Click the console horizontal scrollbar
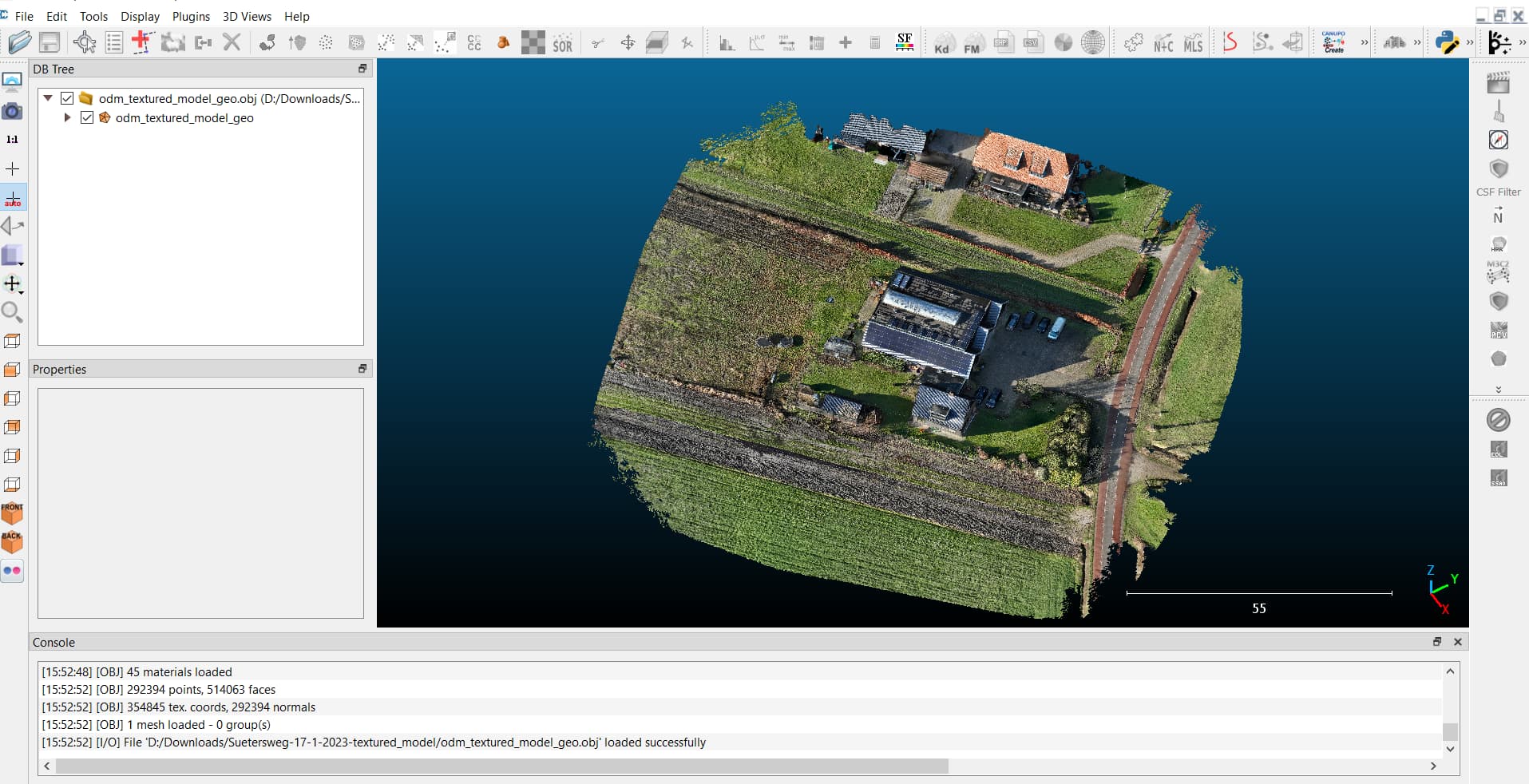The image size is (1529, 784). pyautogui.click(x=501, y=766)
